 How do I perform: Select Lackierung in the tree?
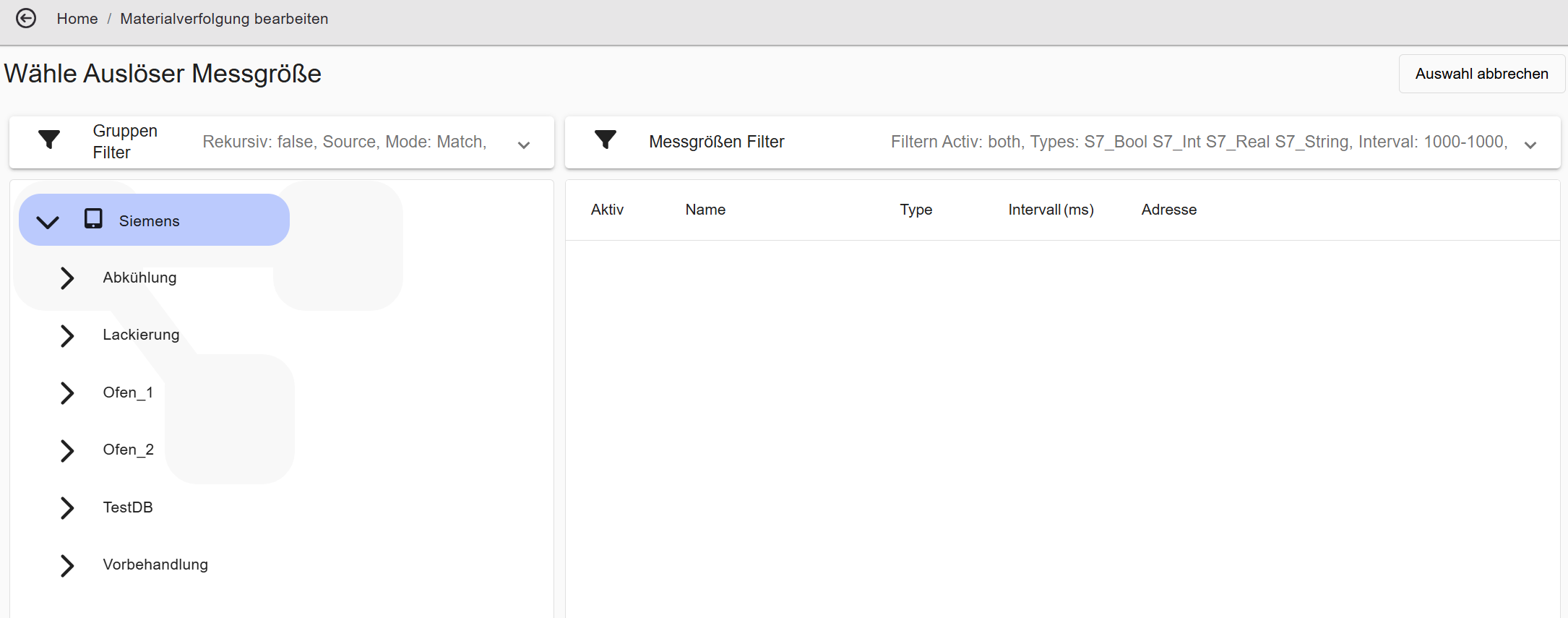(x=141, y=335)
